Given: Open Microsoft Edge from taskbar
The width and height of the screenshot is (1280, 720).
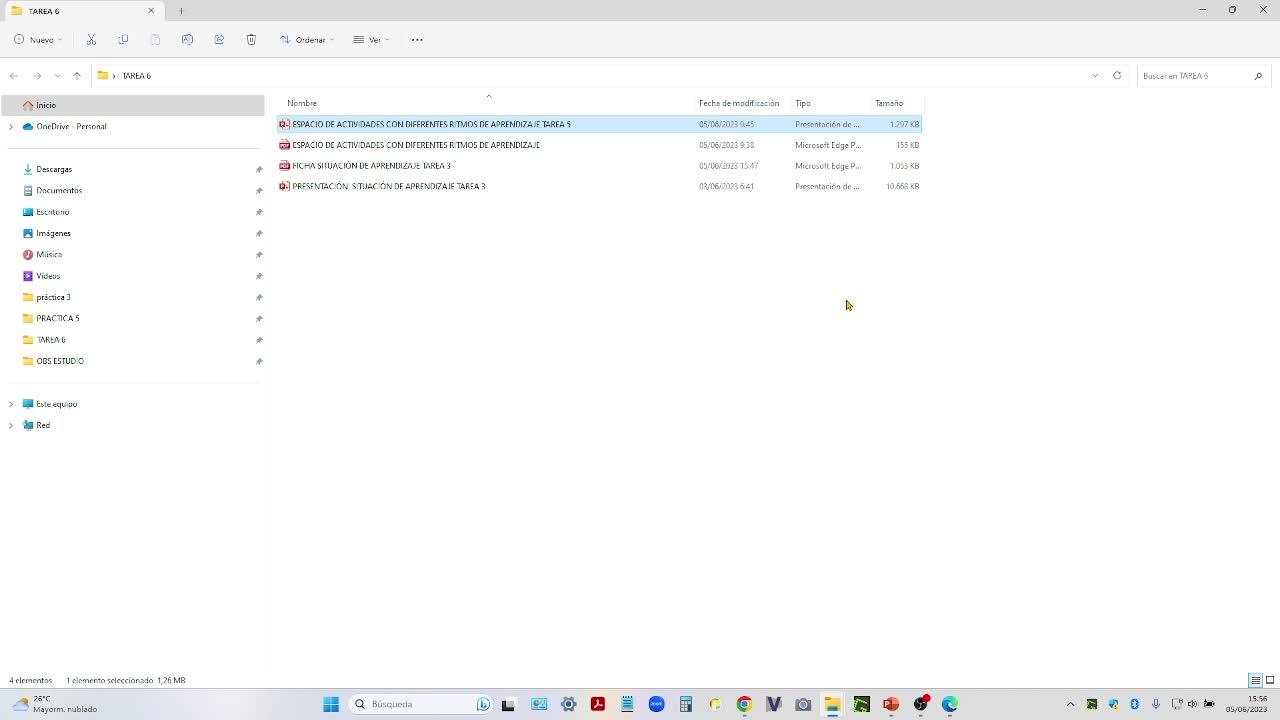Looking at the screenshot, I should (x=949, y=704).
